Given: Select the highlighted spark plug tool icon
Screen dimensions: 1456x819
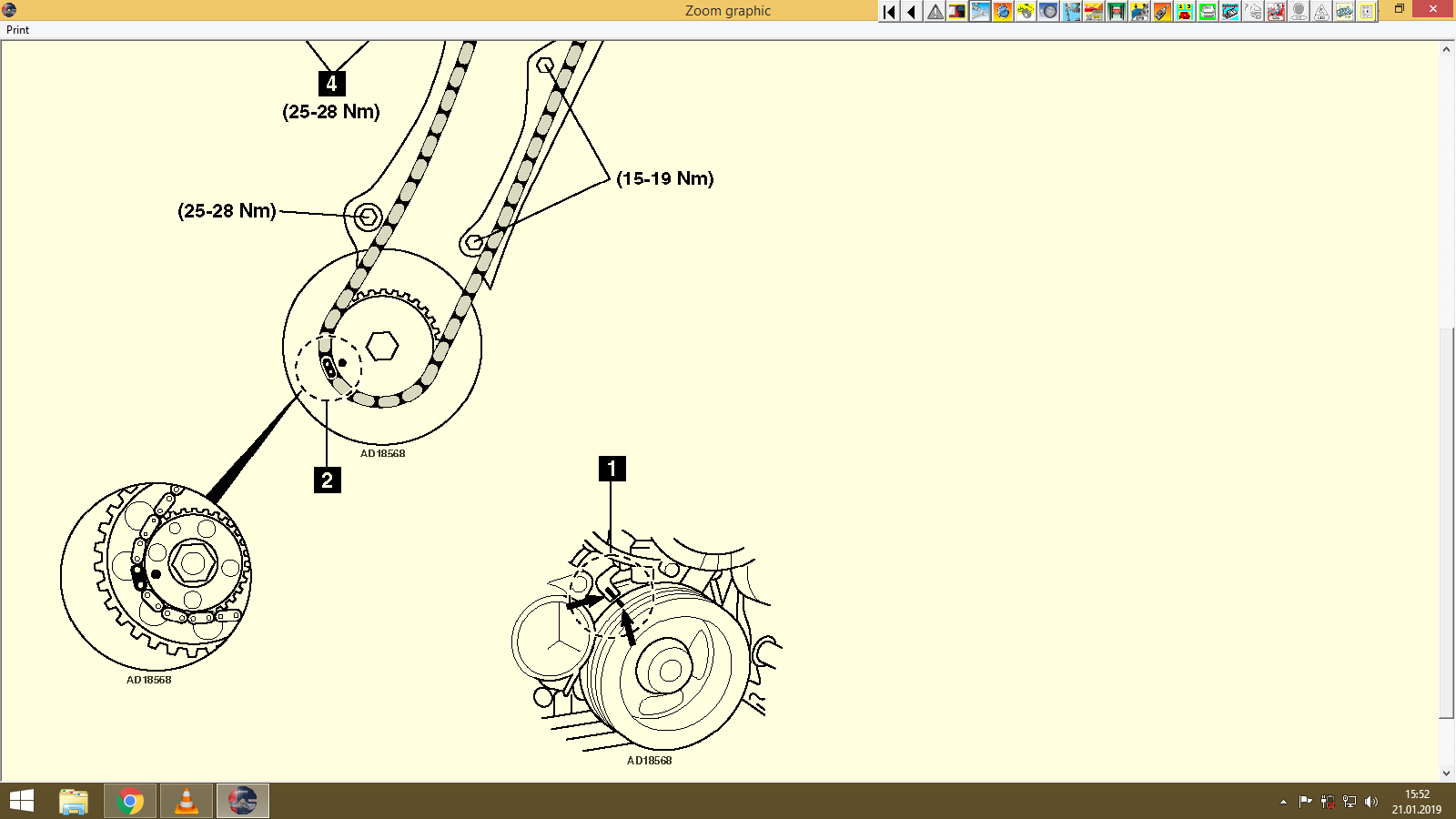Looking at the screenshot, I should pyautogui.click(x=980, y=12).
